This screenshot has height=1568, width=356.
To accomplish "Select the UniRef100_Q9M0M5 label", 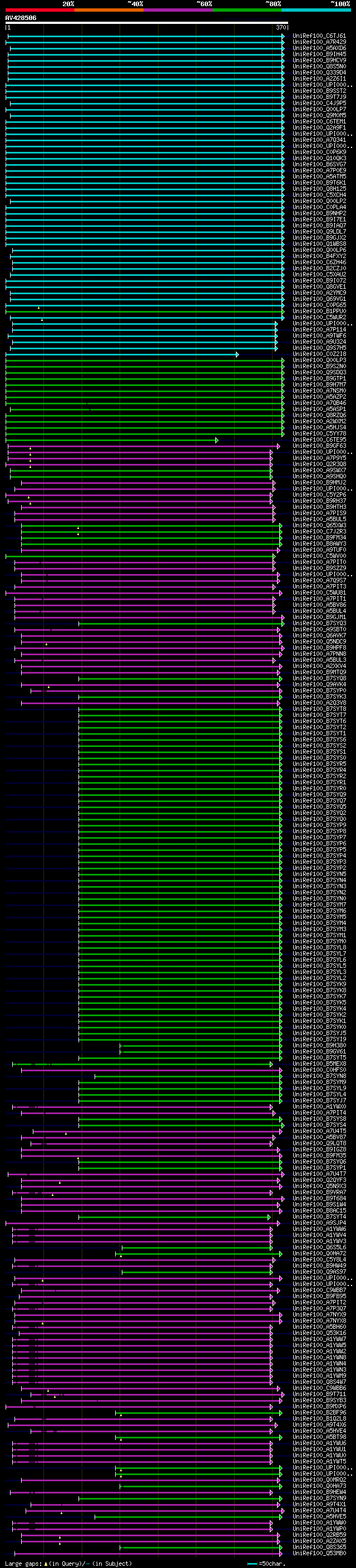I will point(319,116).
